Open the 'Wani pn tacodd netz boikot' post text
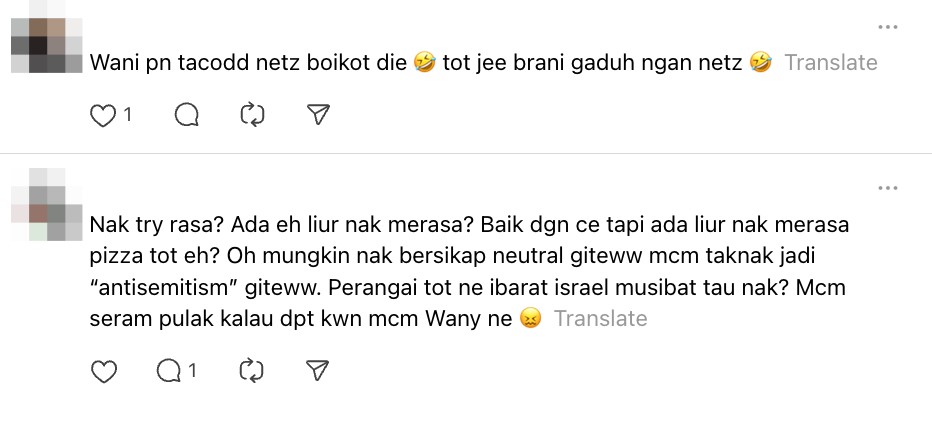 (250, 63)
